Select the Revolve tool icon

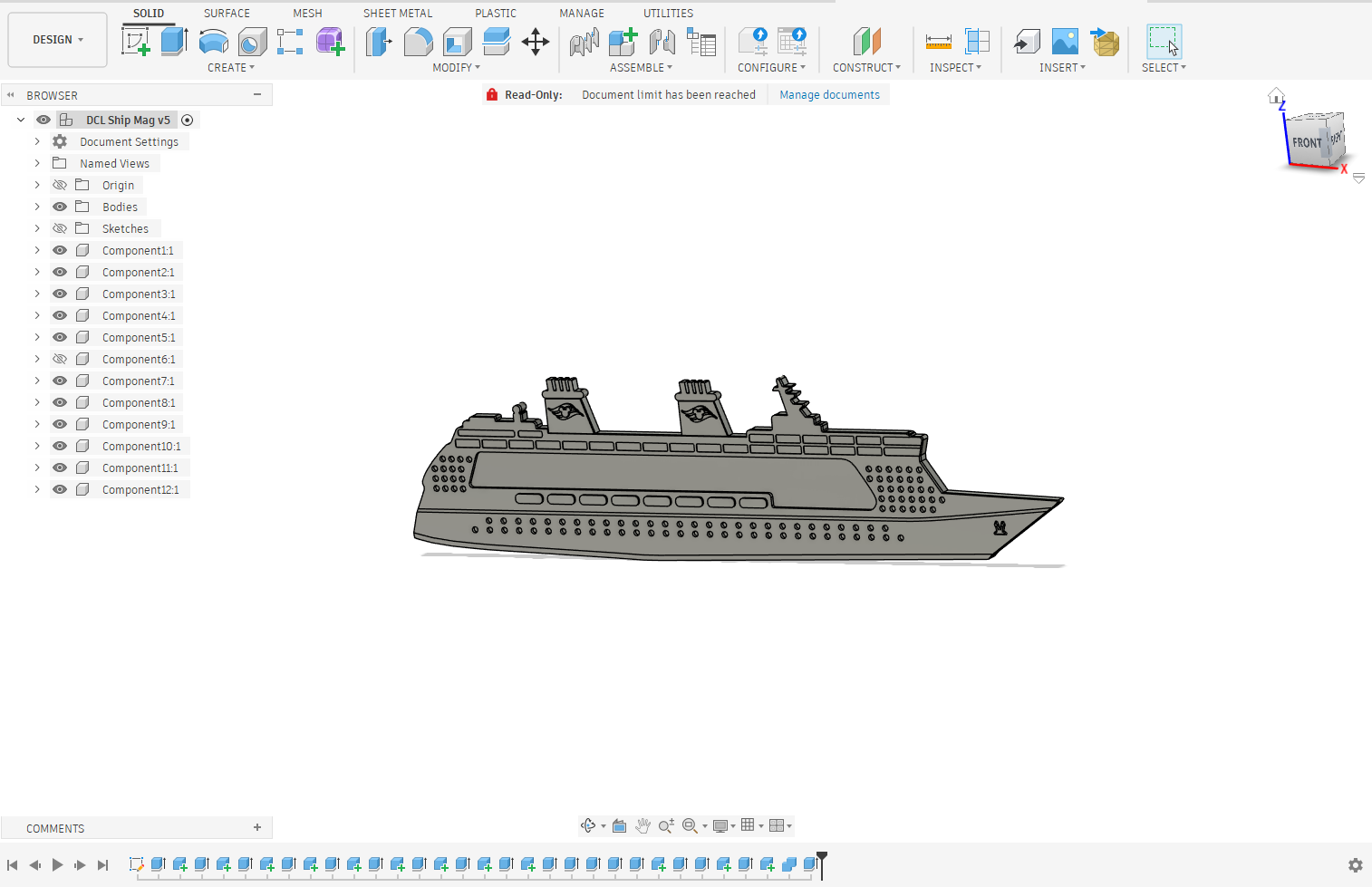click(213, 42)
